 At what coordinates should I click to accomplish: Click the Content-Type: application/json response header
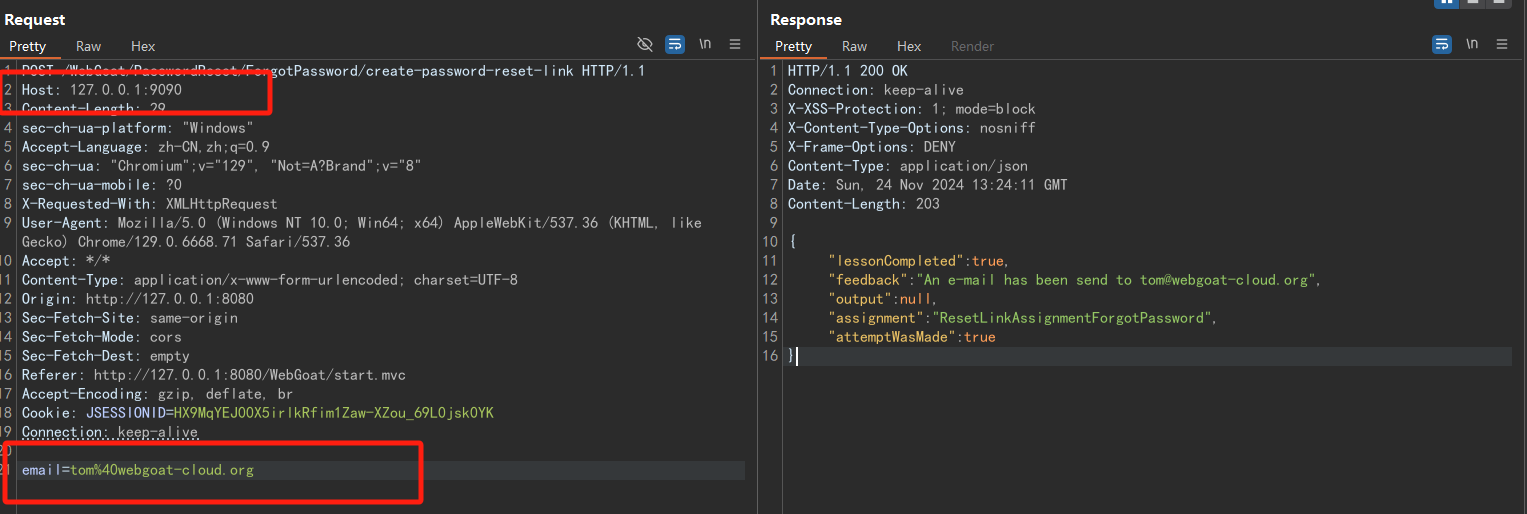click(908, 166)
